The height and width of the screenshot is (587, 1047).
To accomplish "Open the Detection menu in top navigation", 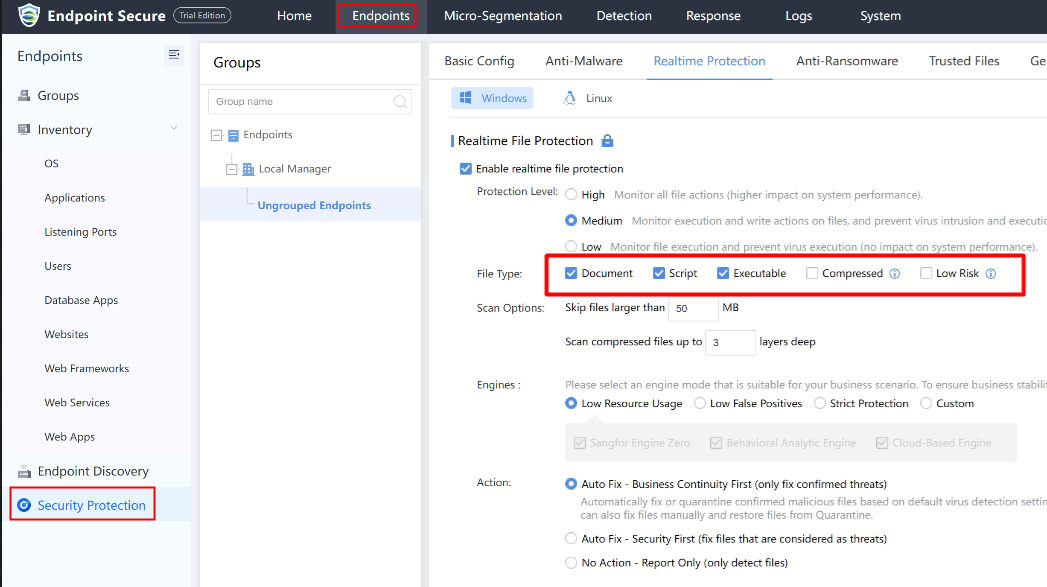I will [x=623, y=16].
